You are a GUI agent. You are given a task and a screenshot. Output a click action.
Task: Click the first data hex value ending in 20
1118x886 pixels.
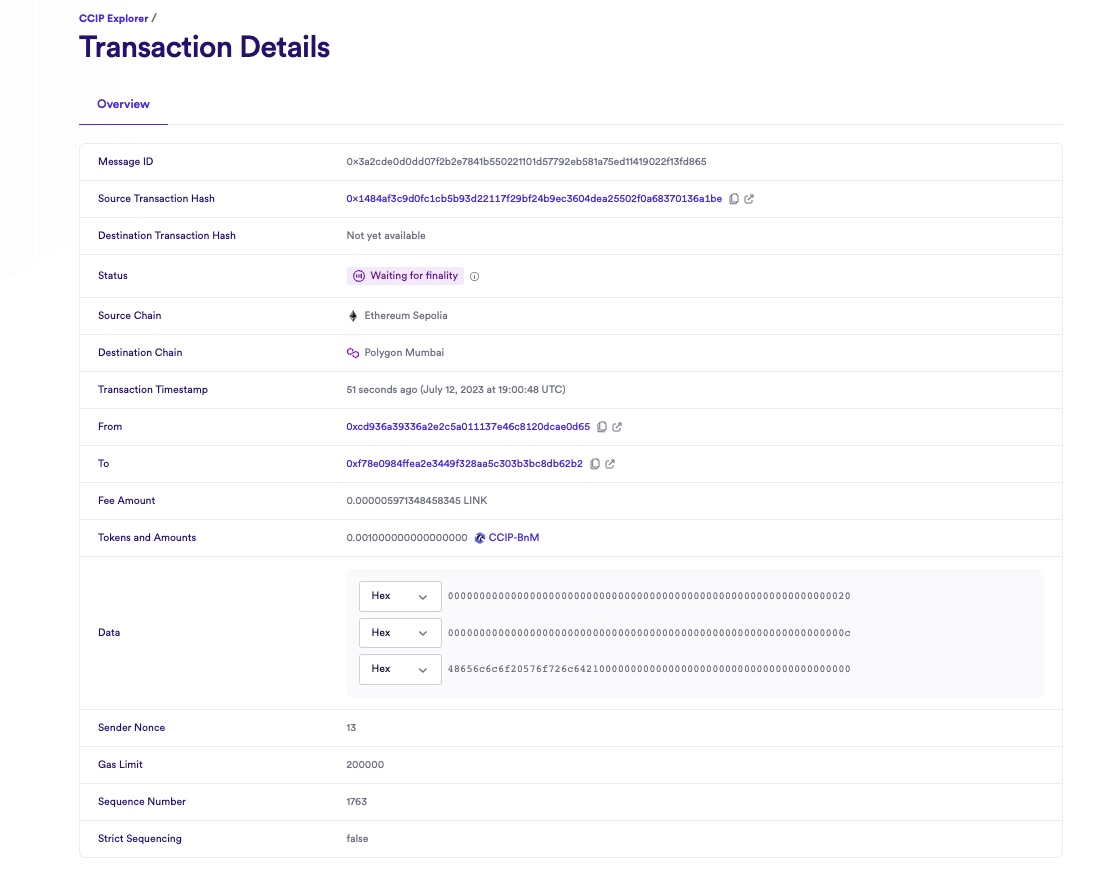(649, 596)
